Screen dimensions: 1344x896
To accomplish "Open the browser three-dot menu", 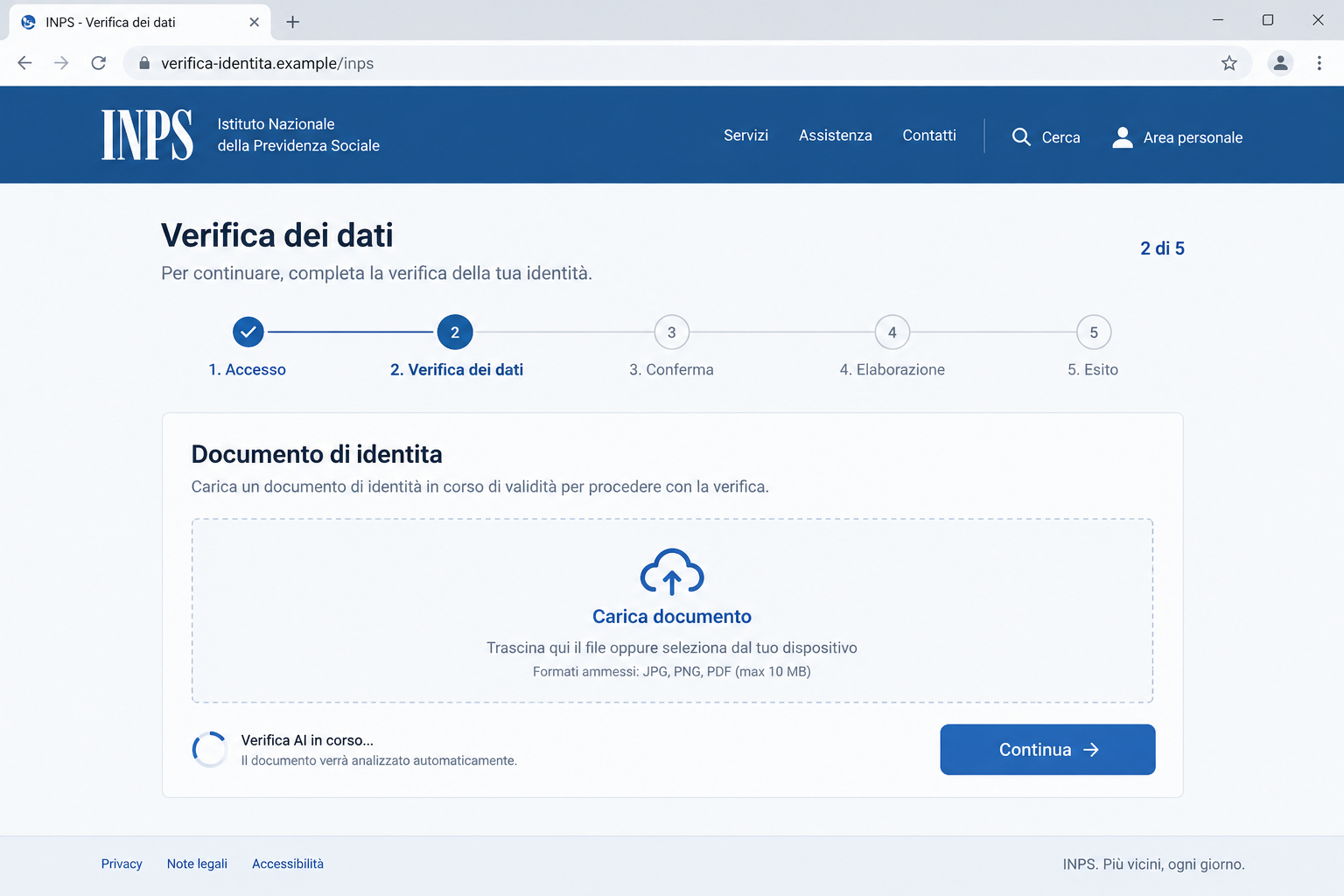I will coord(1319,63).
